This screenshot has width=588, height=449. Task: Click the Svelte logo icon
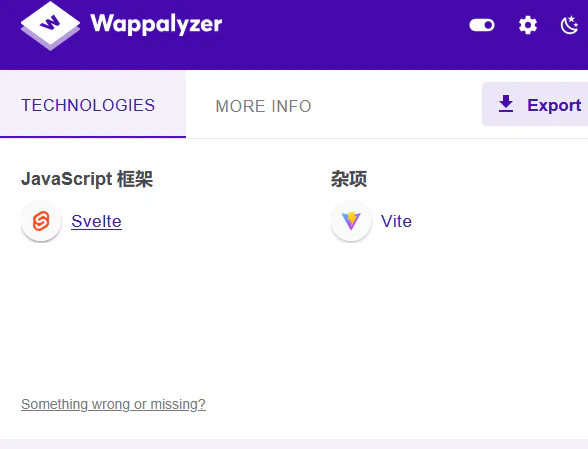tap(41, 221)
